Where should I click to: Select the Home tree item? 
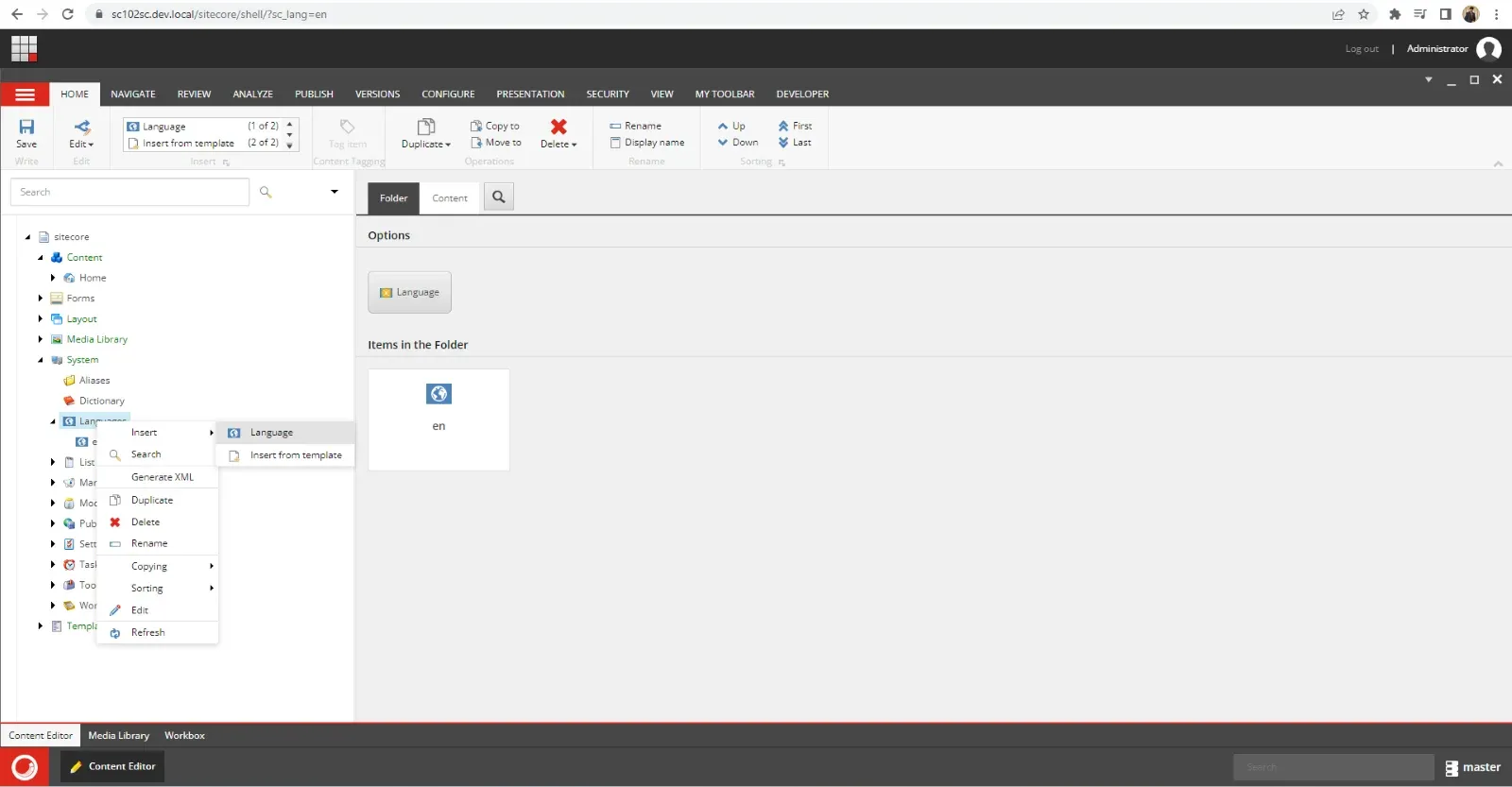(85, 278)
